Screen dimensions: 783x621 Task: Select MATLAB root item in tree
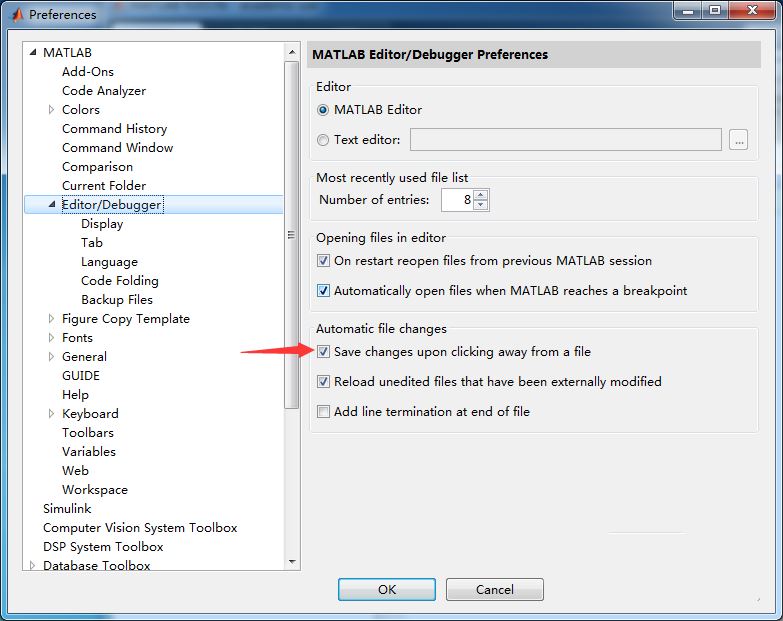click(x=67, y=52)
